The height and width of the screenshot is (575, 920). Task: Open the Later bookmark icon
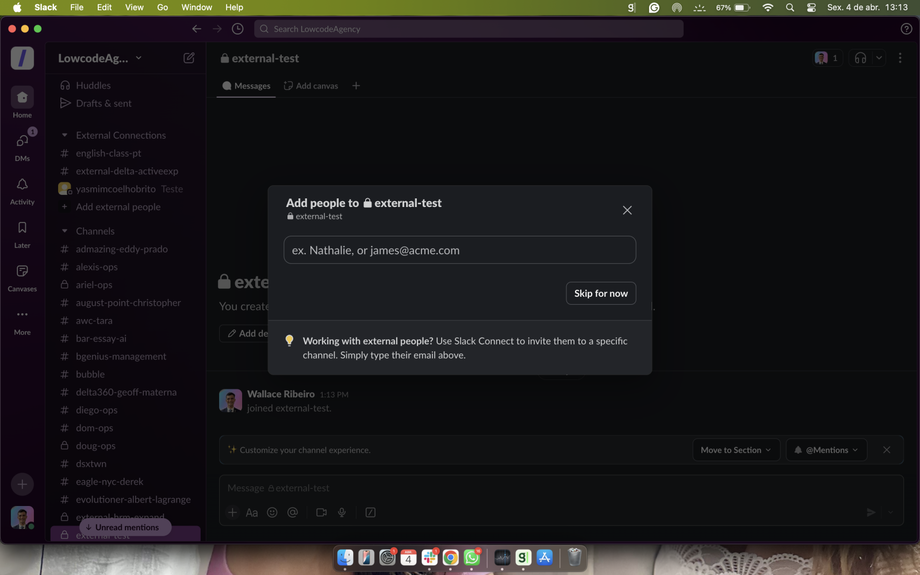click(22, 229)
